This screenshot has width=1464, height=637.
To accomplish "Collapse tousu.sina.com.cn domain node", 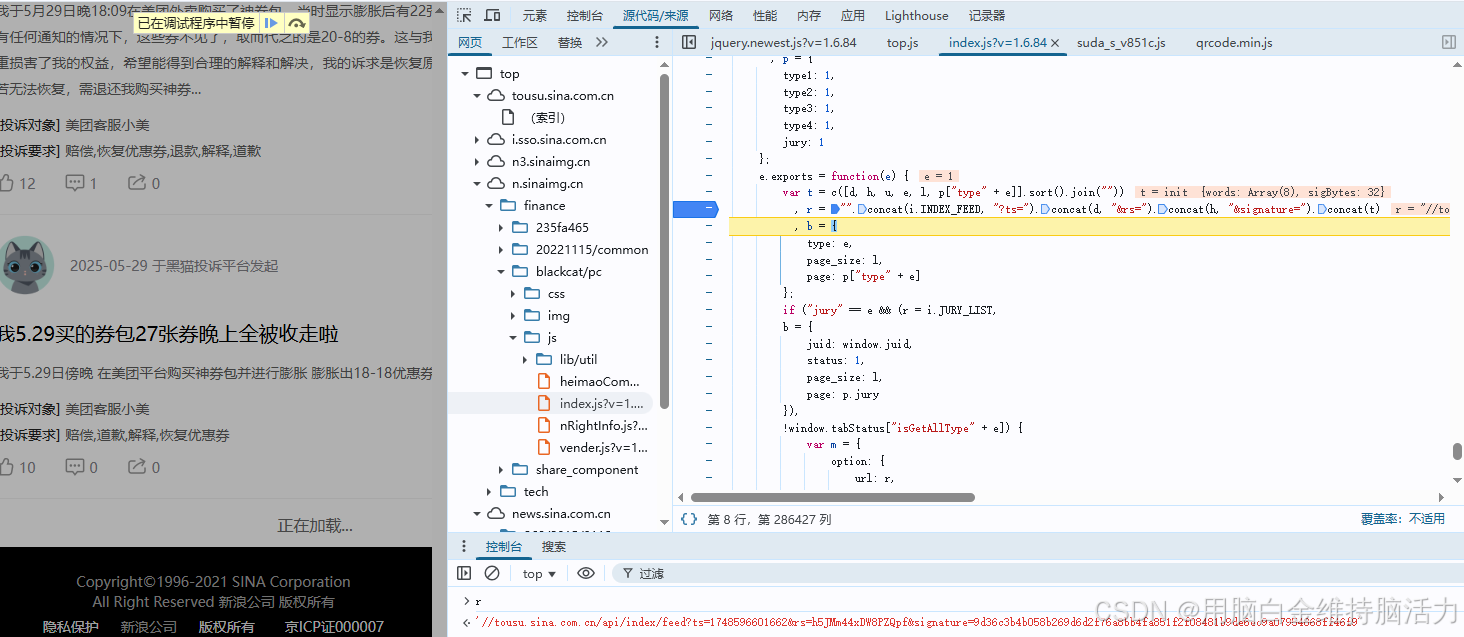I will tap(477, 96).
